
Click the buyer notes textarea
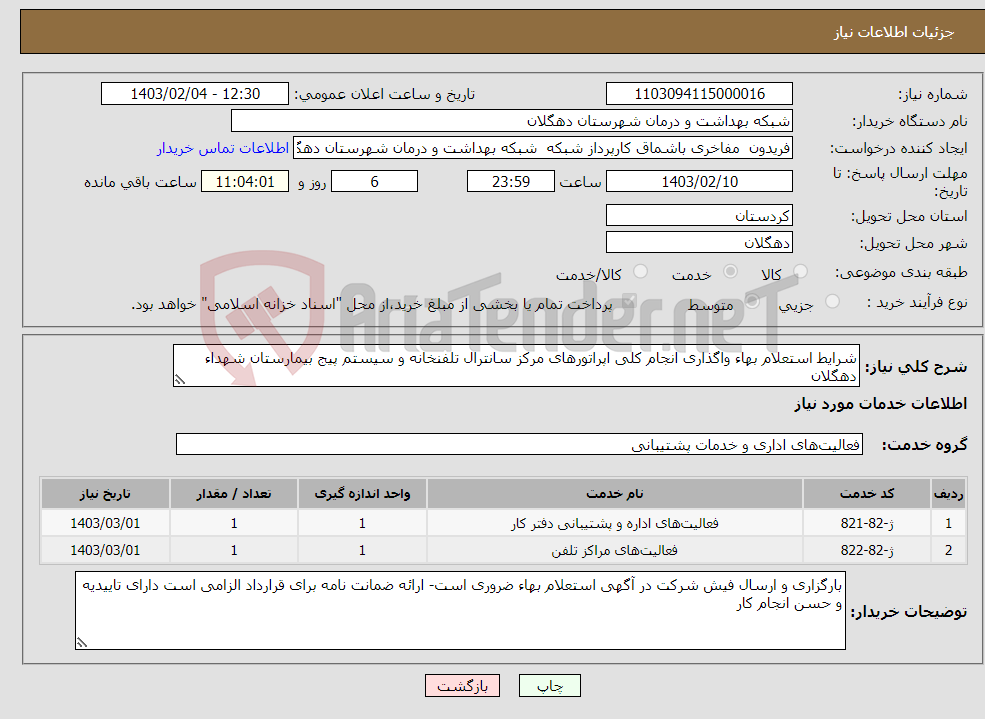point(460,610)
